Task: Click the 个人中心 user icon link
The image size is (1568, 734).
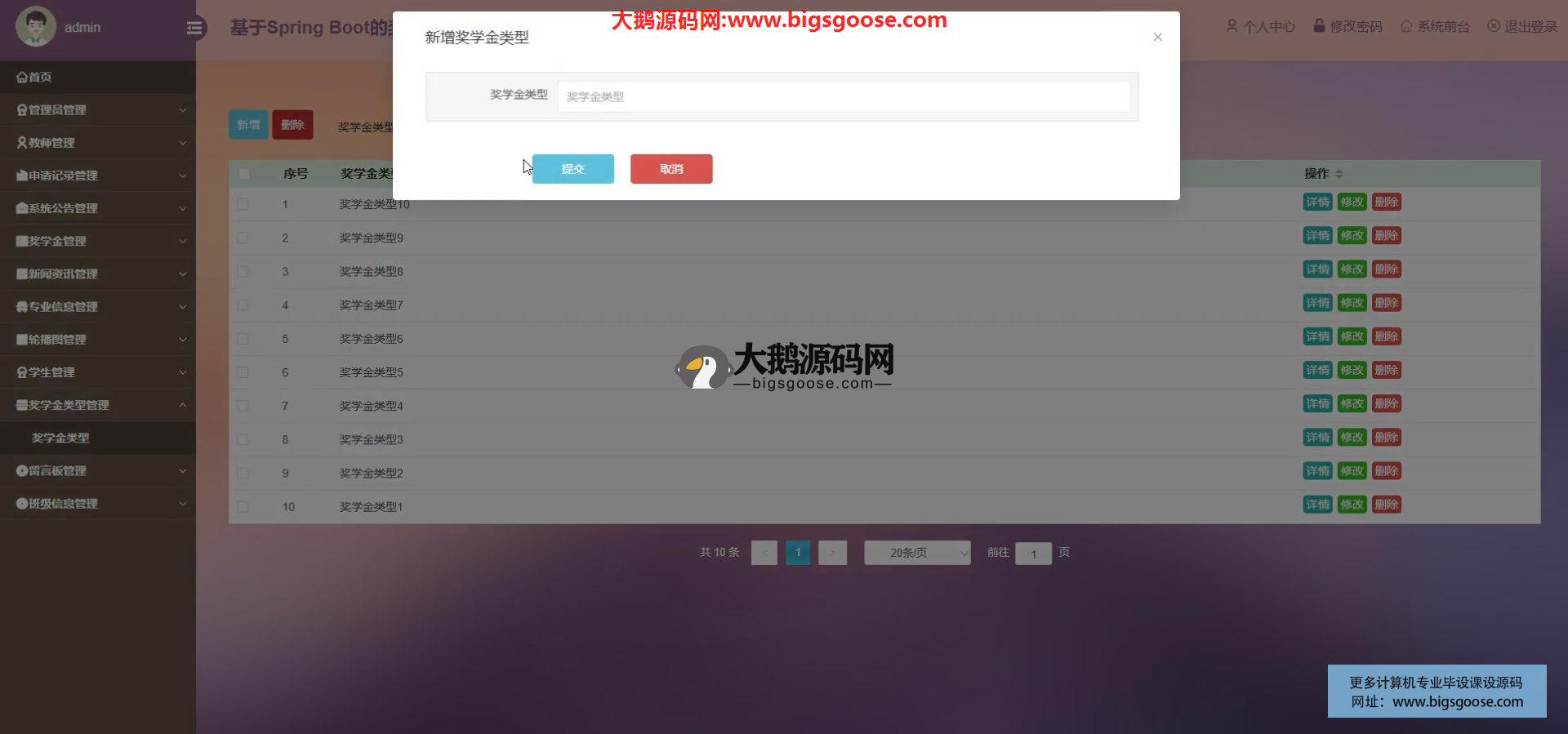Action: (x=1232, y=26)
